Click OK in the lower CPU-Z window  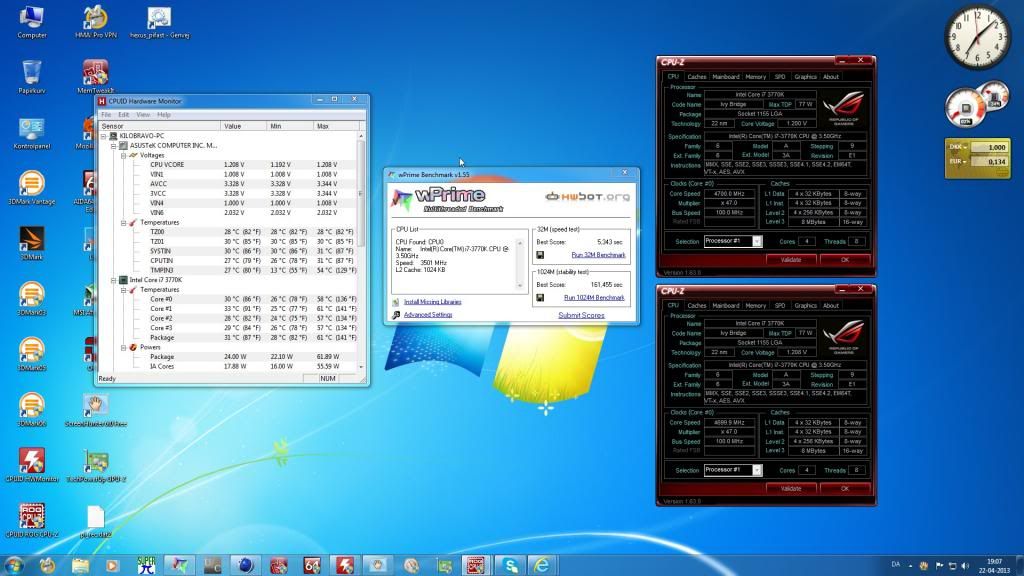(x=845, y=488)
